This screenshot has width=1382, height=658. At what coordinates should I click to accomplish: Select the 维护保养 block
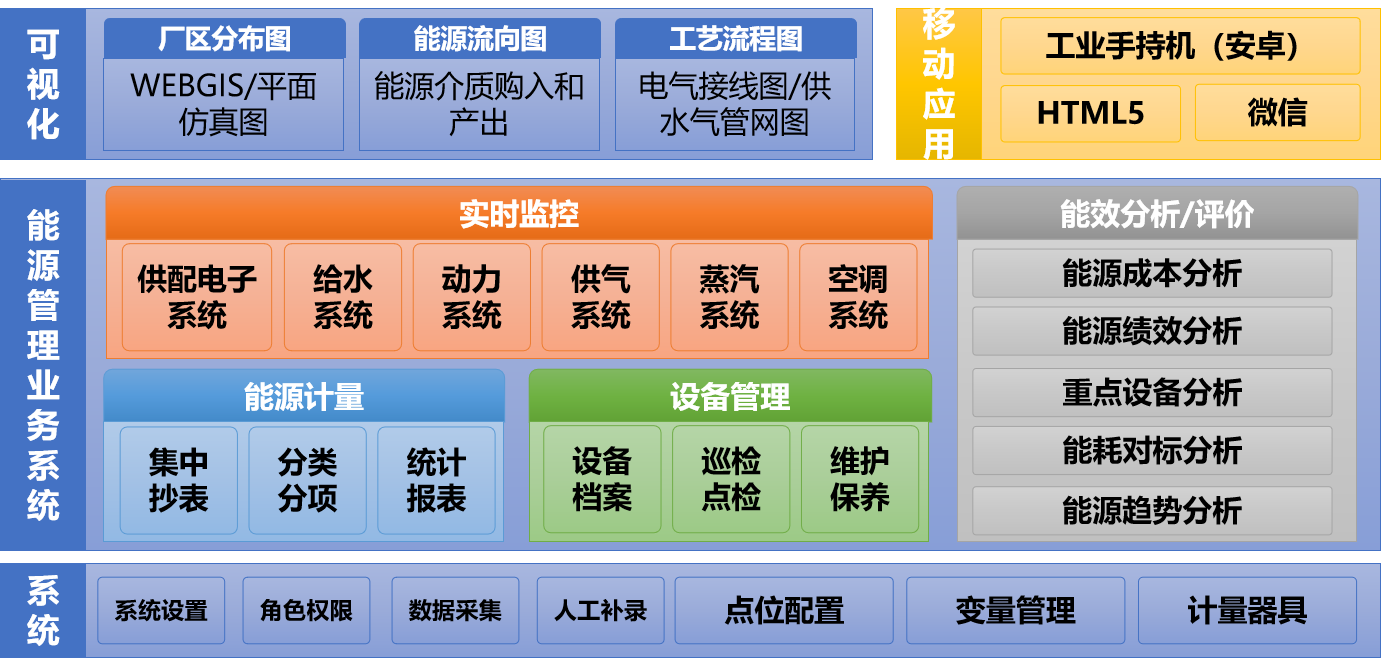pyautogui.click(x=860, y=480)
